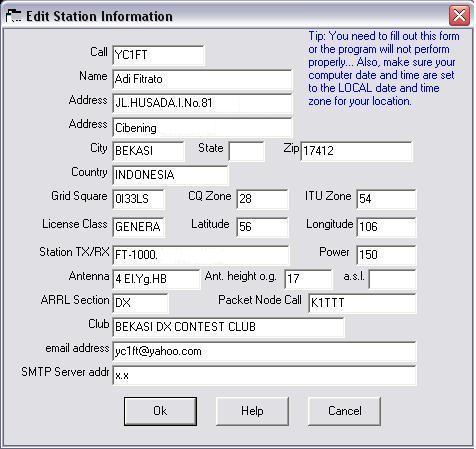Select the Antenna field 4 El.Yg.HB
This screenshot has width=476, height=449.
[156, 279]
